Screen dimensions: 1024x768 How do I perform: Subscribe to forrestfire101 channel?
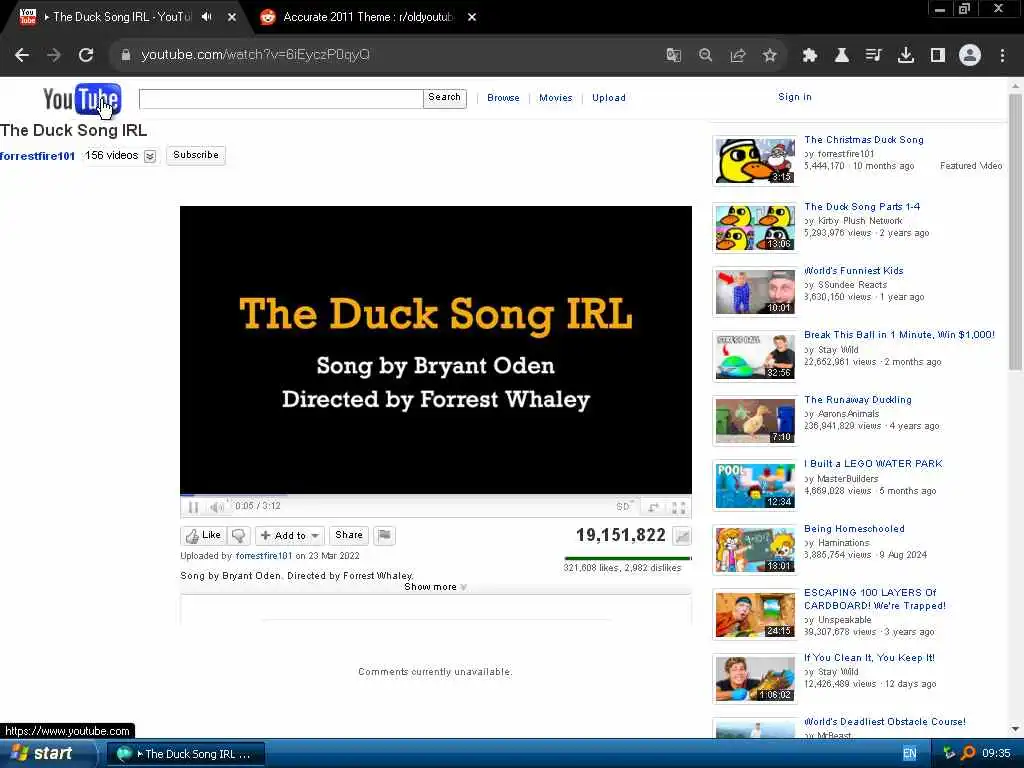coord(196,155)
